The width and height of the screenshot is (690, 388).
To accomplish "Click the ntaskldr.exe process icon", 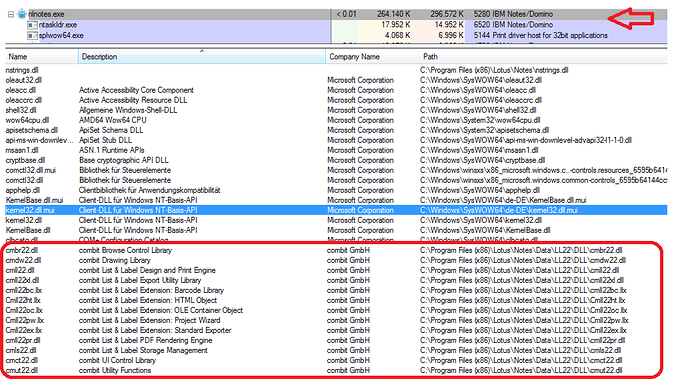I will pyautogui.click(x=32, y=25).
